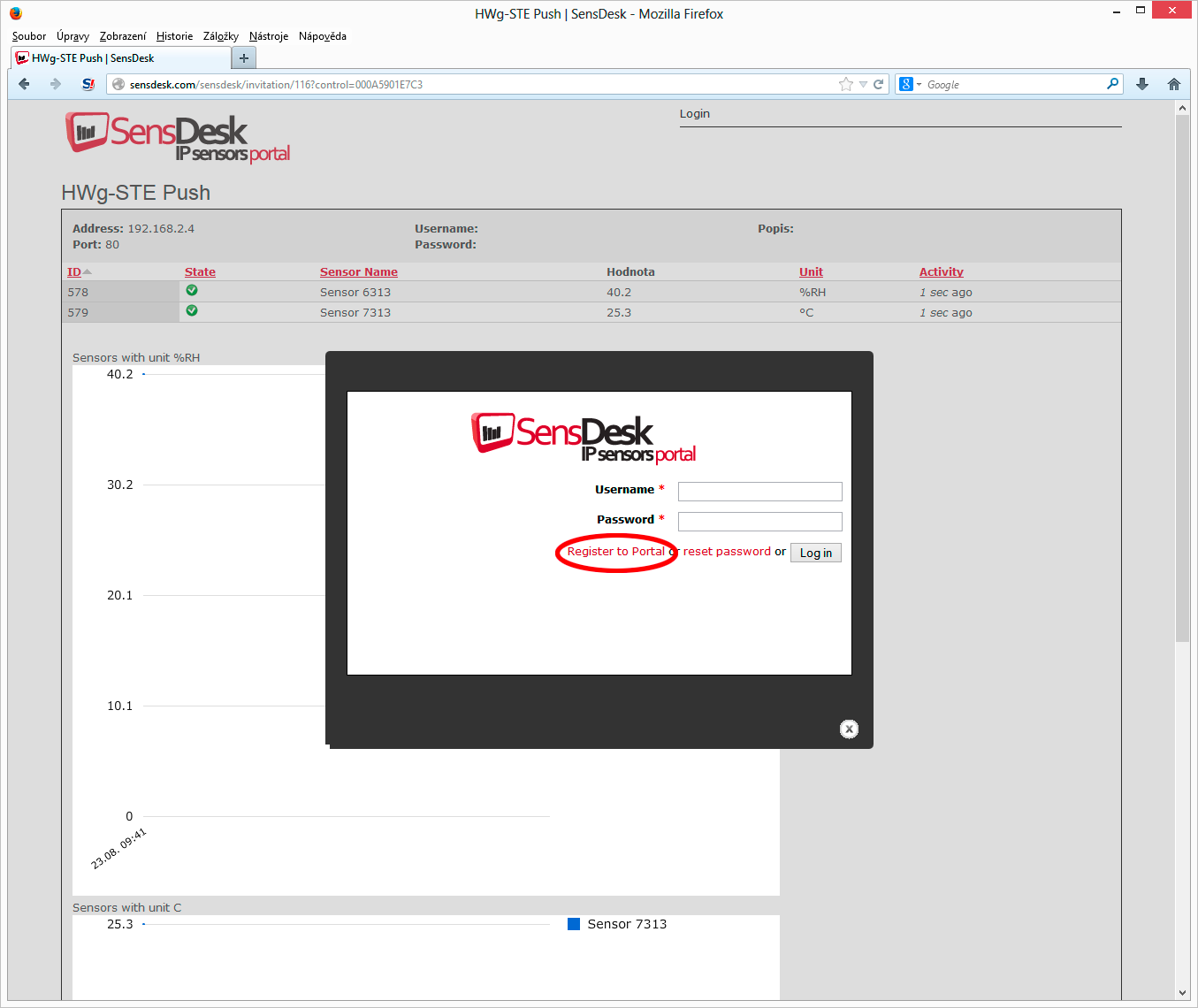Select the HWg-STE Push tab
Image resolution: width=1198 pixels, height=1008 pixels.
[121, 58]
